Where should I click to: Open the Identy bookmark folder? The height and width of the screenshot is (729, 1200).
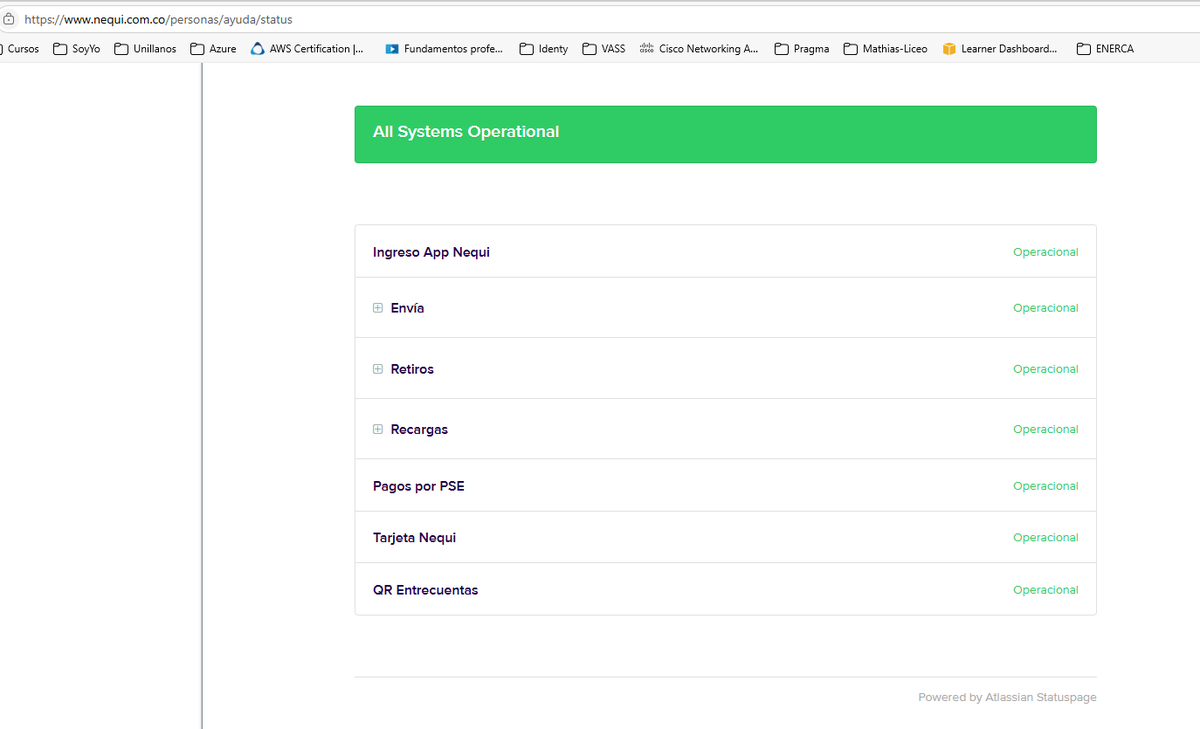[544, 49]
